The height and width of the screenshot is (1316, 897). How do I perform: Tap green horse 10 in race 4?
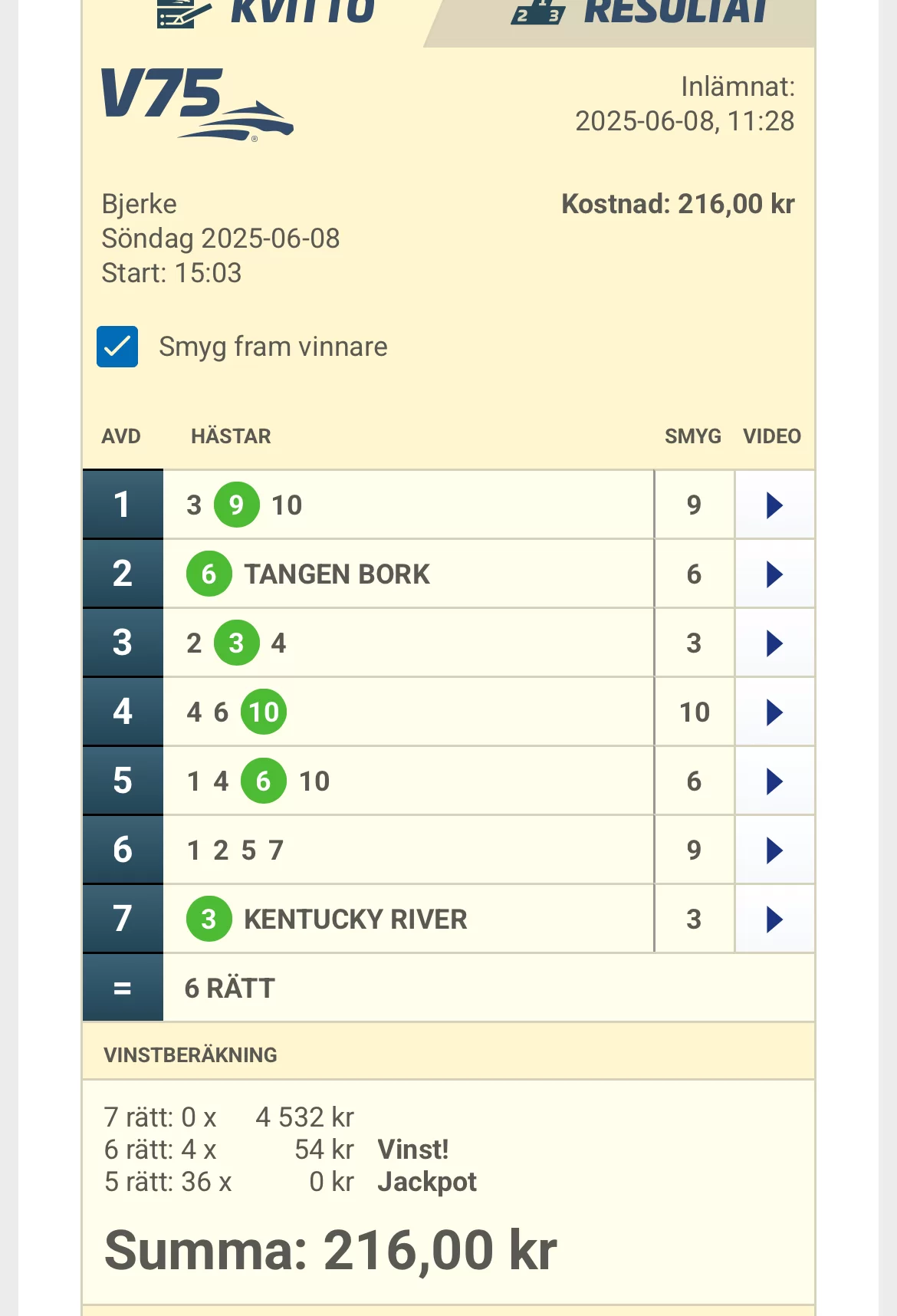(x=264, y=712)
